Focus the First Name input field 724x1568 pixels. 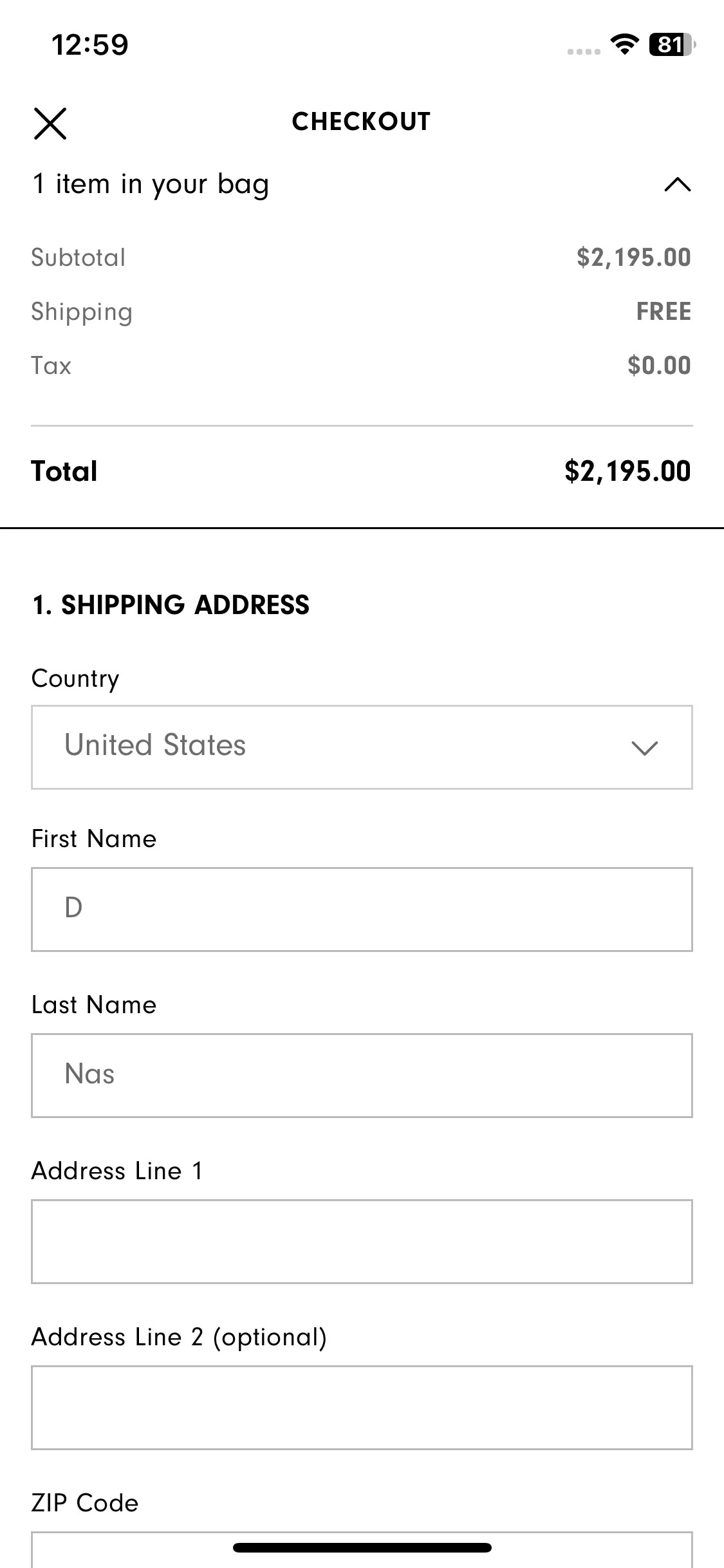click(x=362, y=910)
